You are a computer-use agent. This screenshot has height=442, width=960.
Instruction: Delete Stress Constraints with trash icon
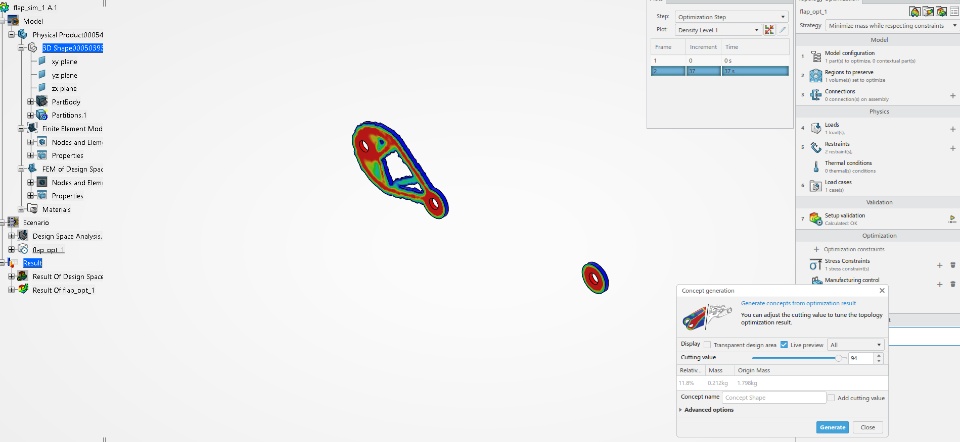coord(953,265)
